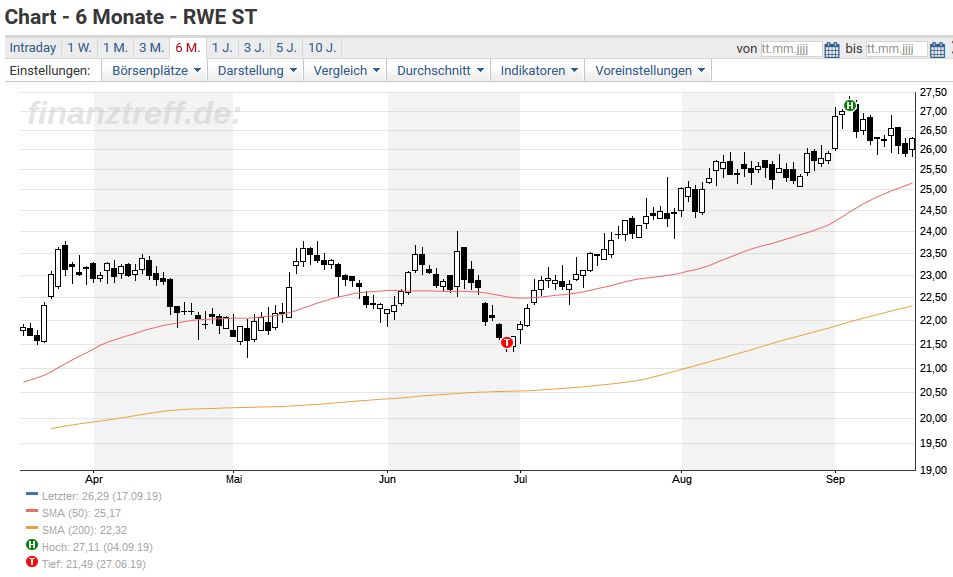
Task: Click the 'Sep' x-axis month label
Action: click(835, 479)
